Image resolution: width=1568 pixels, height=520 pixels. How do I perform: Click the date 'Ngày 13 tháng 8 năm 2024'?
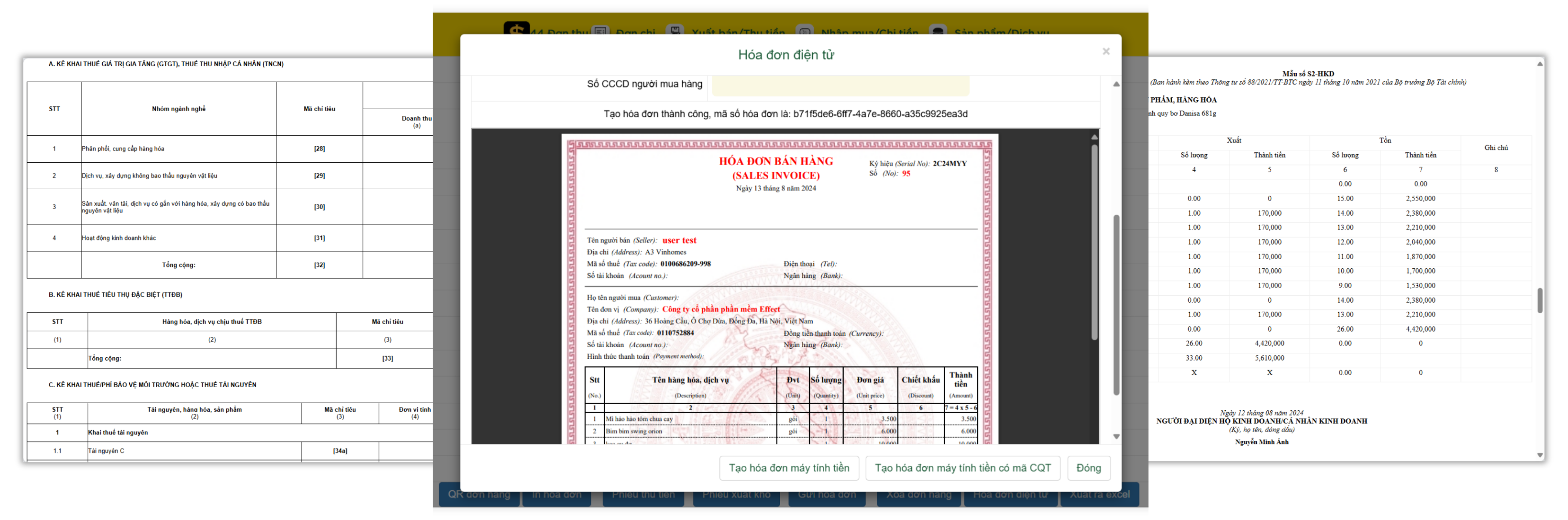point(776,189)
